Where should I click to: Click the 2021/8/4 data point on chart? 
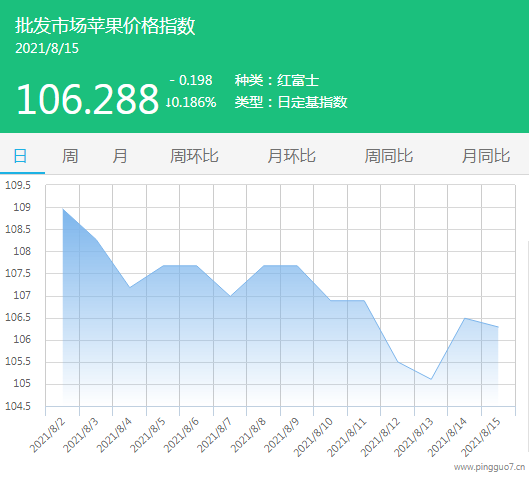tap(130, 287)
